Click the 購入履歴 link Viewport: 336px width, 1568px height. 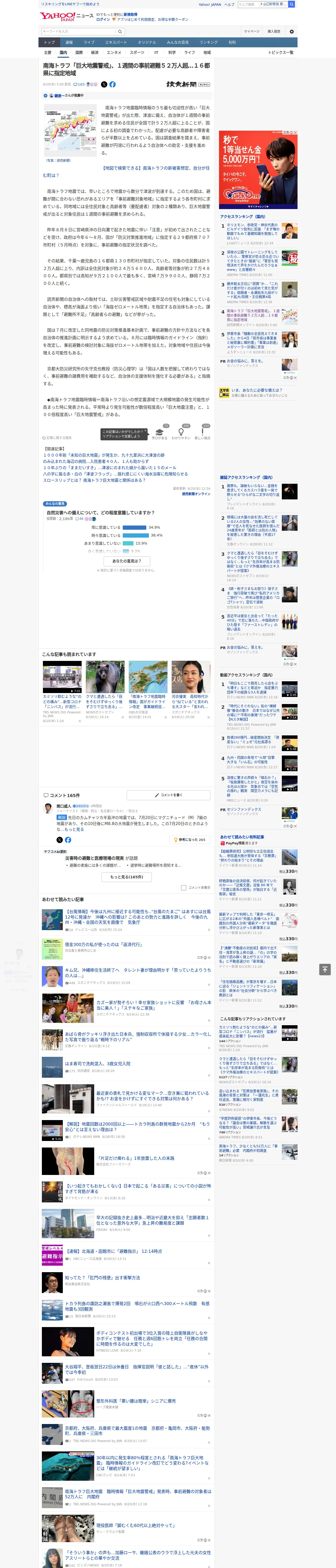[x=274, y=32]
